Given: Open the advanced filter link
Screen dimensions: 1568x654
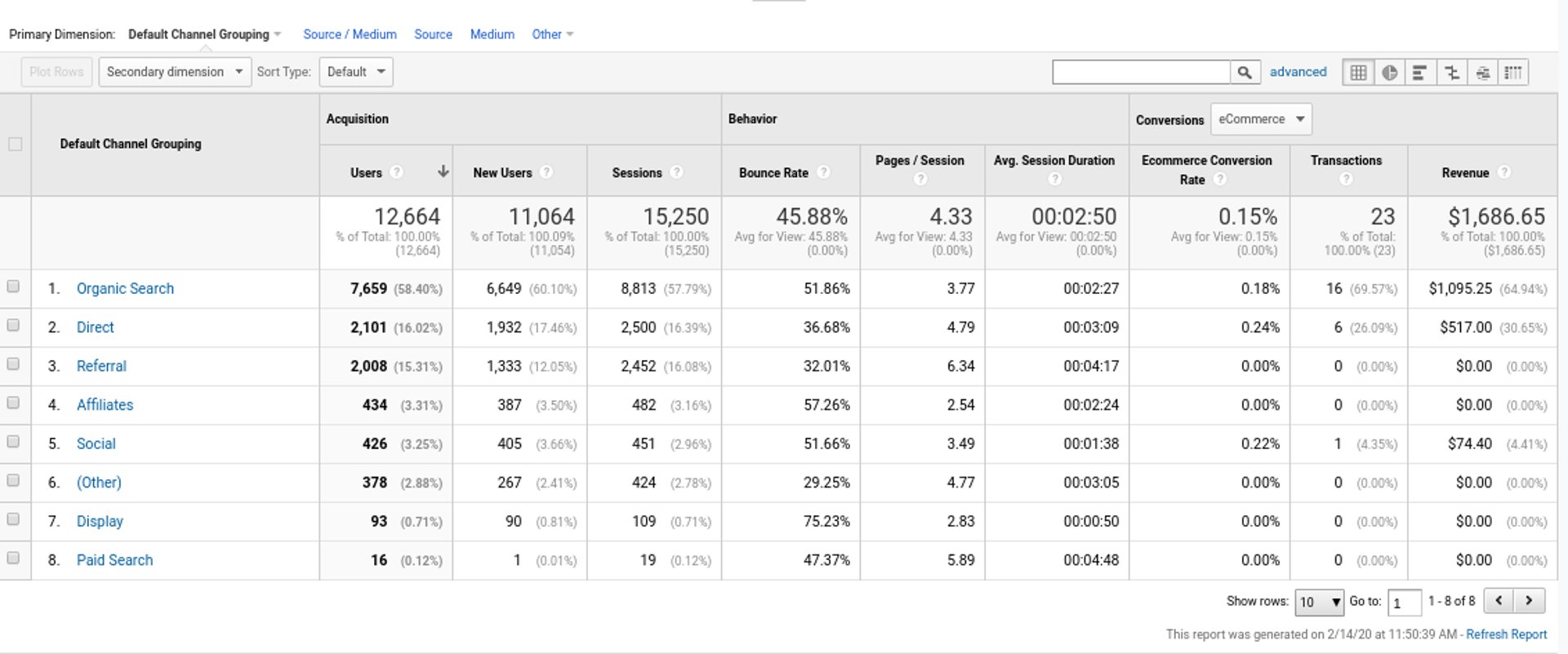Looking at the screenshot, I should click(1298, 72).
